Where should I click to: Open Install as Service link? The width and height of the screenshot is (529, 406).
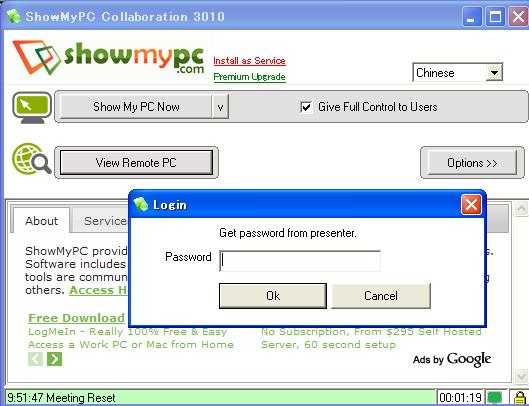[x=249, y=61]
